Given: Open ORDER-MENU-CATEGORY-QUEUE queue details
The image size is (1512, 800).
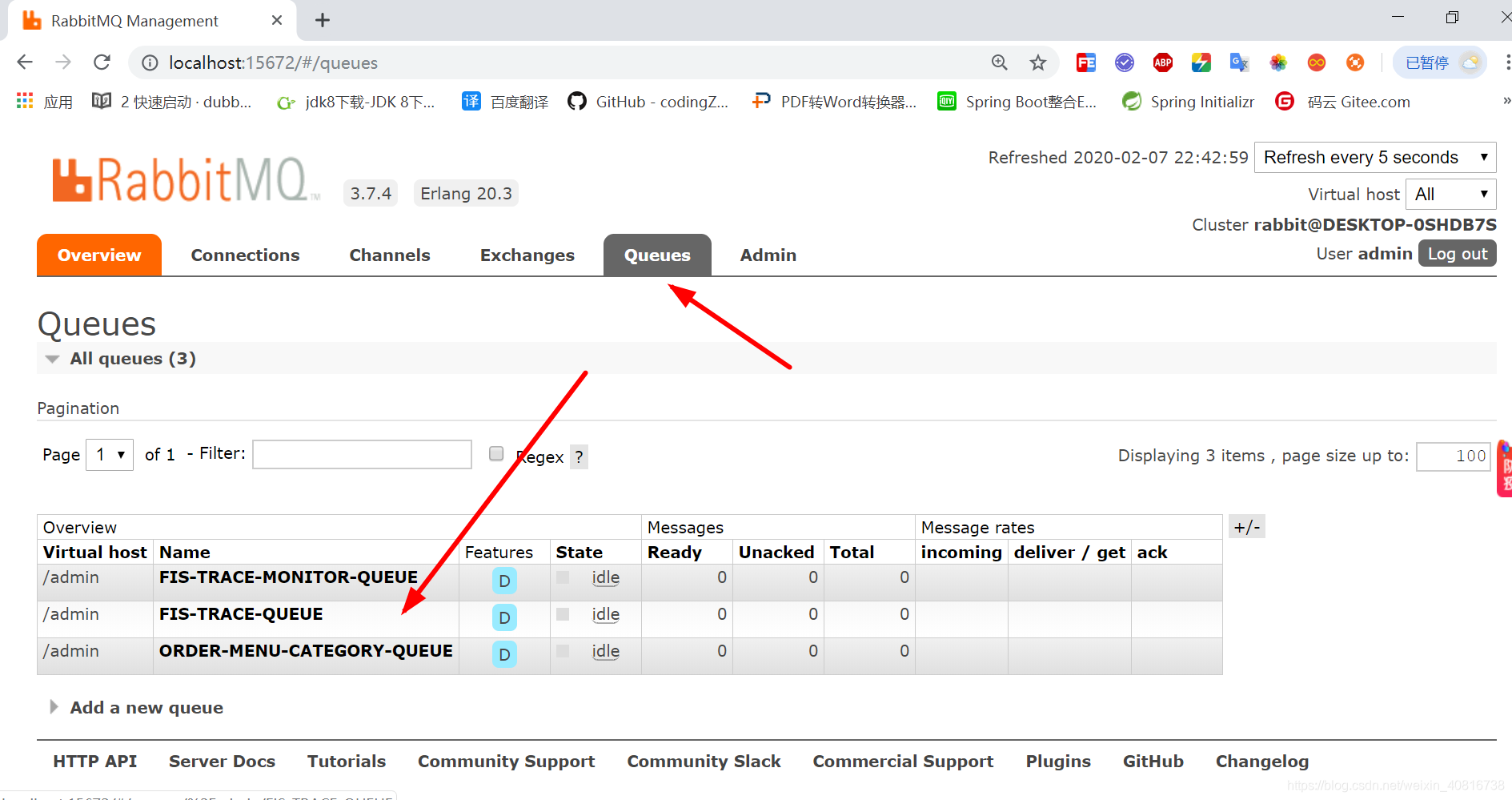Looking at the screenshot, I should point(306,651).
